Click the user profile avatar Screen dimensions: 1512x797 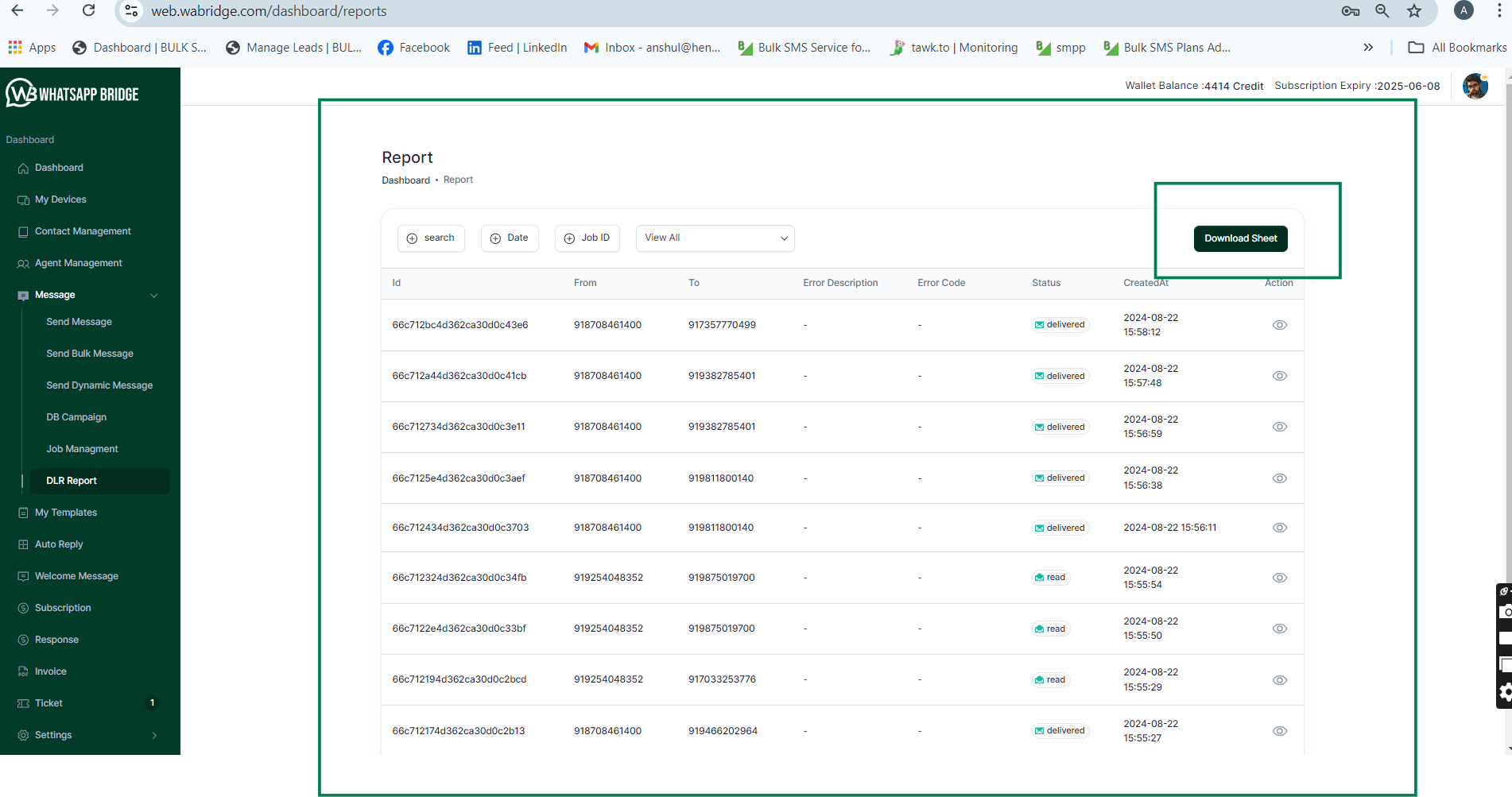1475,86
